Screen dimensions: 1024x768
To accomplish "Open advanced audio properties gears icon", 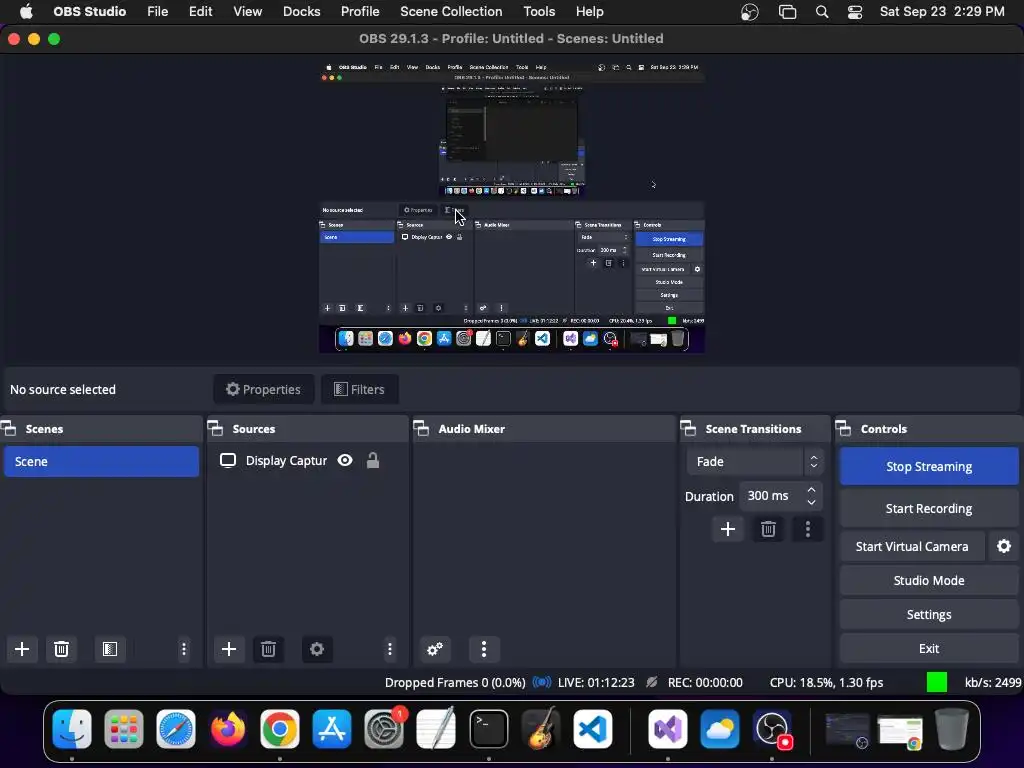I will click(x=435, y=648).
